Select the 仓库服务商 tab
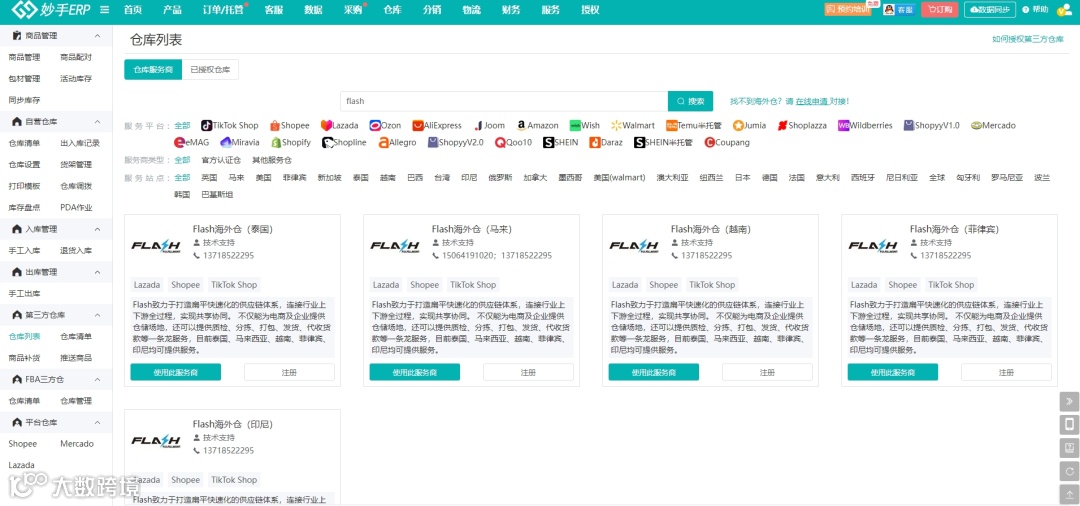 coord(153,70)
